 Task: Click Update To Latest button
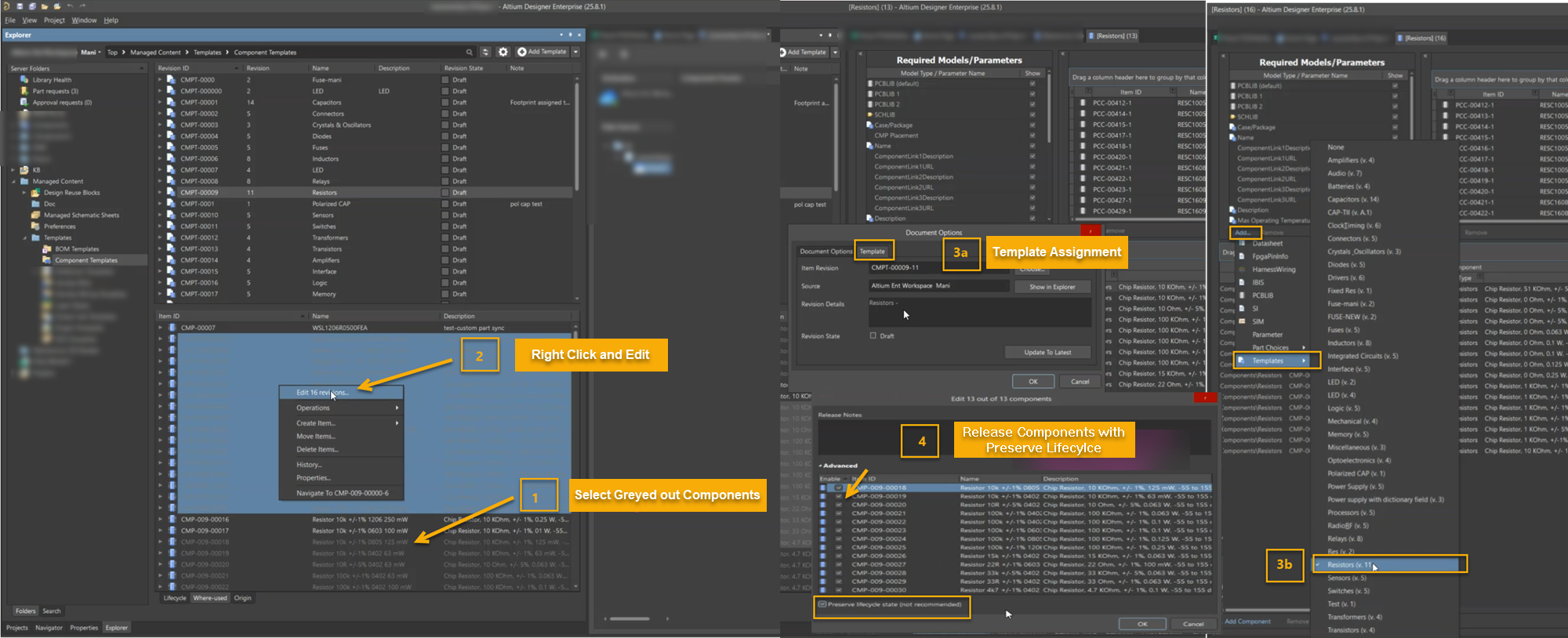1047,352
